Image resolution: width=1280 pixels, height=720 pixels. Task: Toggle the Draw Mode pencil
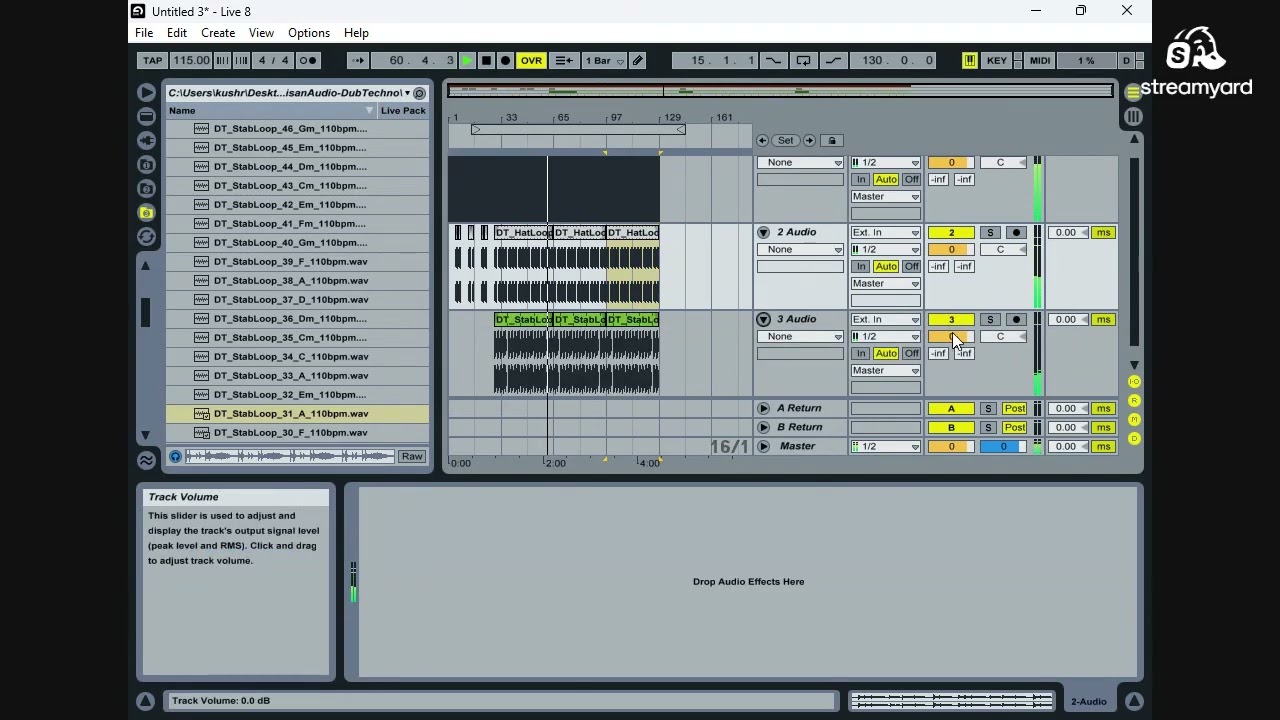(638, 61)
